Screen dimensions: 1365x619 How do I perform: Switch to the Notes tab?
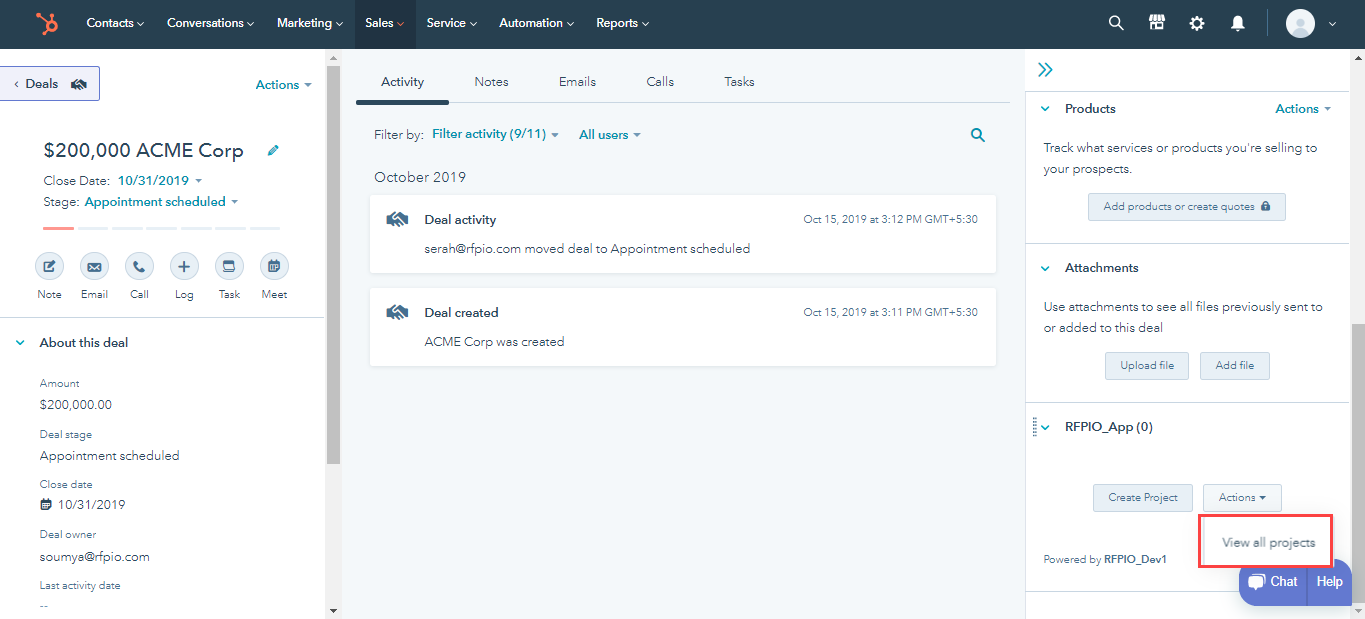pos(491,82)
